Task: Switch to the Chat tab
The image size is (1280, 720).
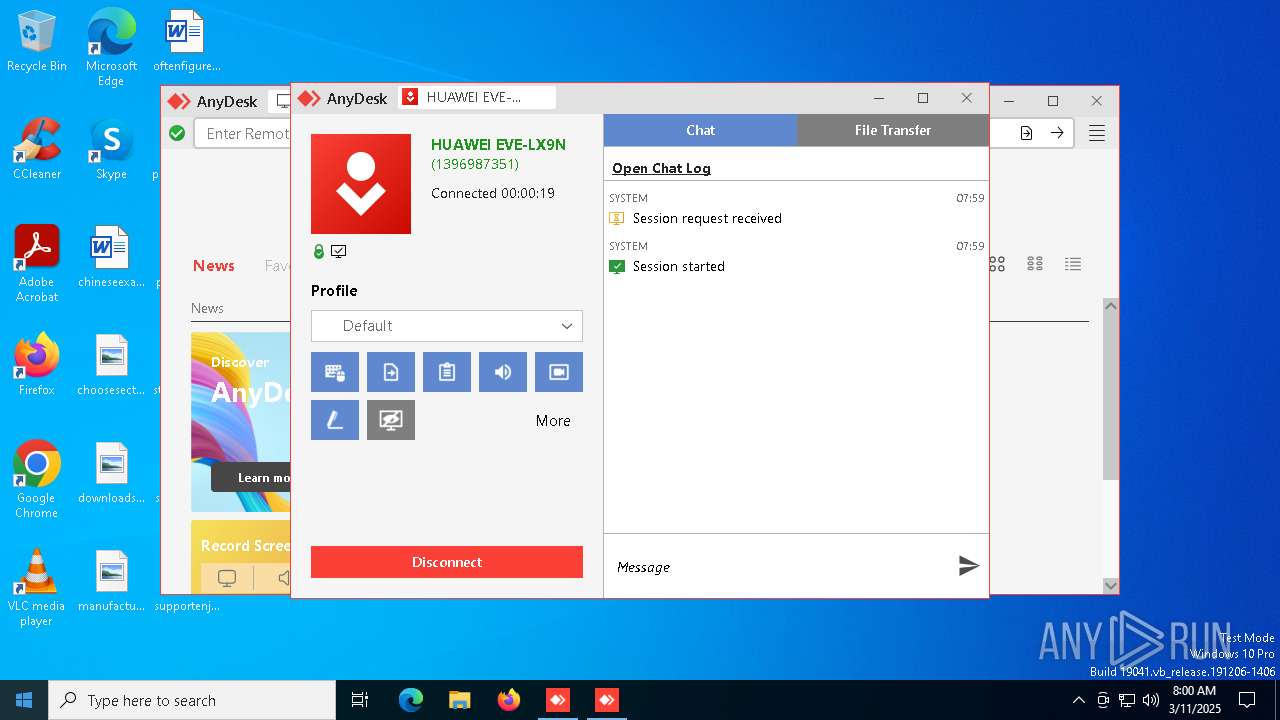Action: 700,130
